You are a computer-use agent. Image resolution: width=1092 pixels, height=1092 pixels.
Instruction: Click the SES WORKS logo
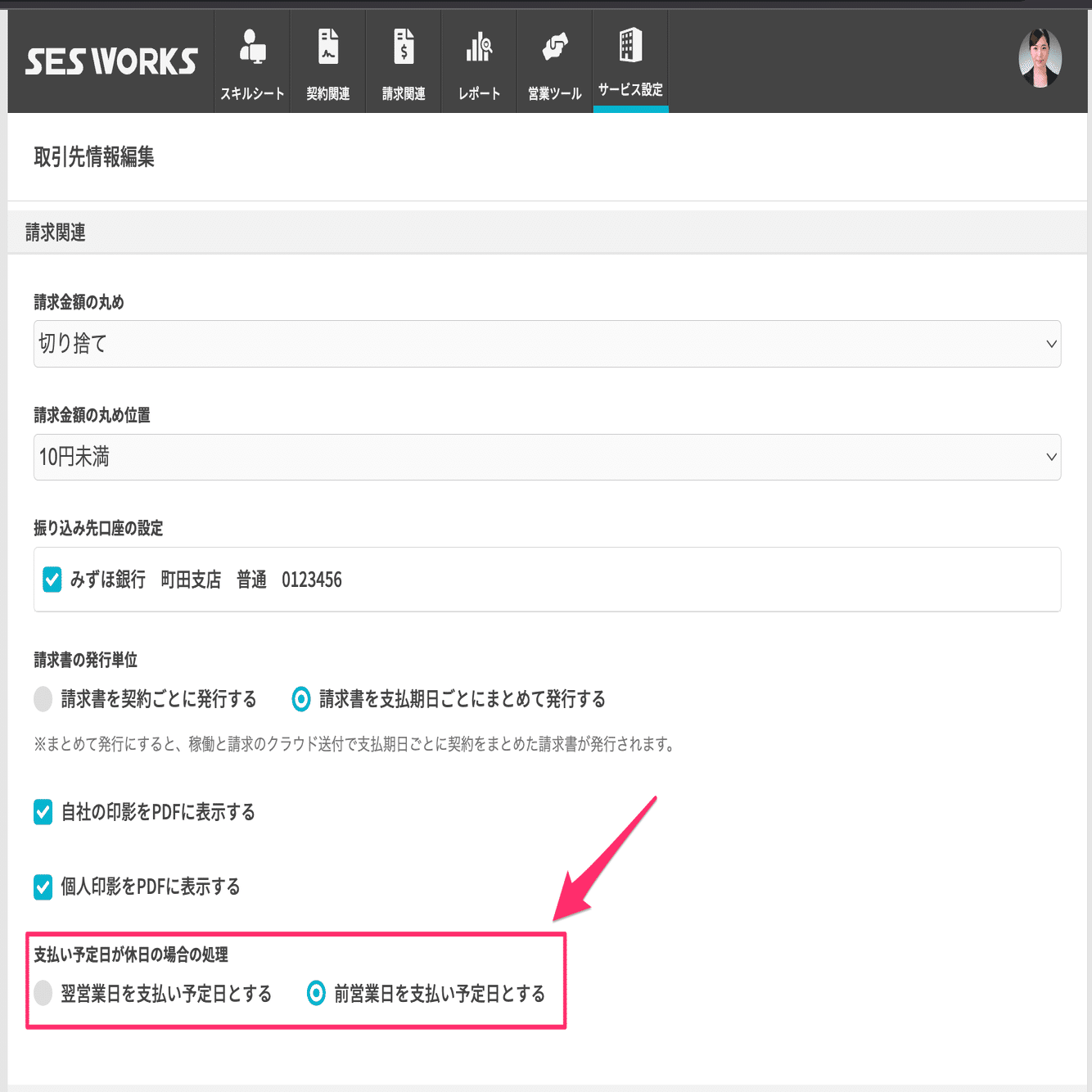tap(107, 57)
